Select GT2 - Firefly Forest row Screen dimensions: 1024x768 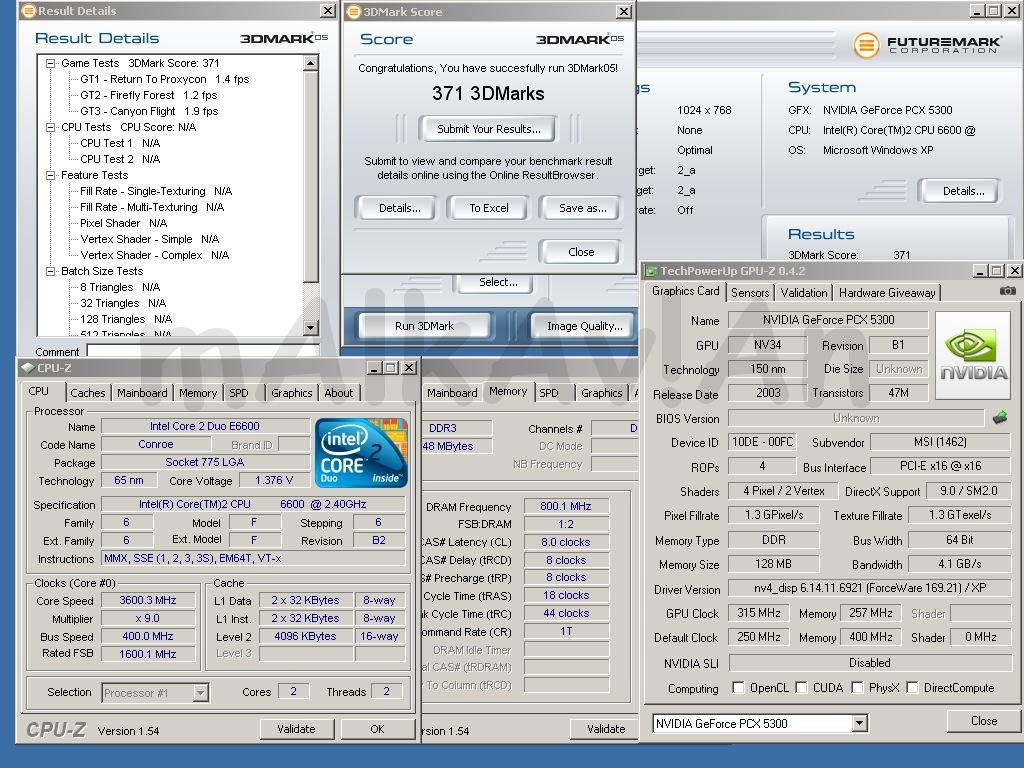pos(149,95)
